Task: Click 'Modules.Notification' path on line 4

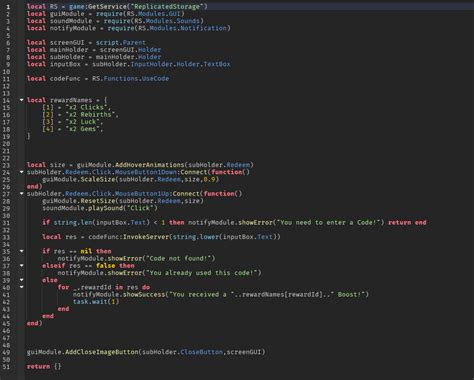Action: (188, 28)
